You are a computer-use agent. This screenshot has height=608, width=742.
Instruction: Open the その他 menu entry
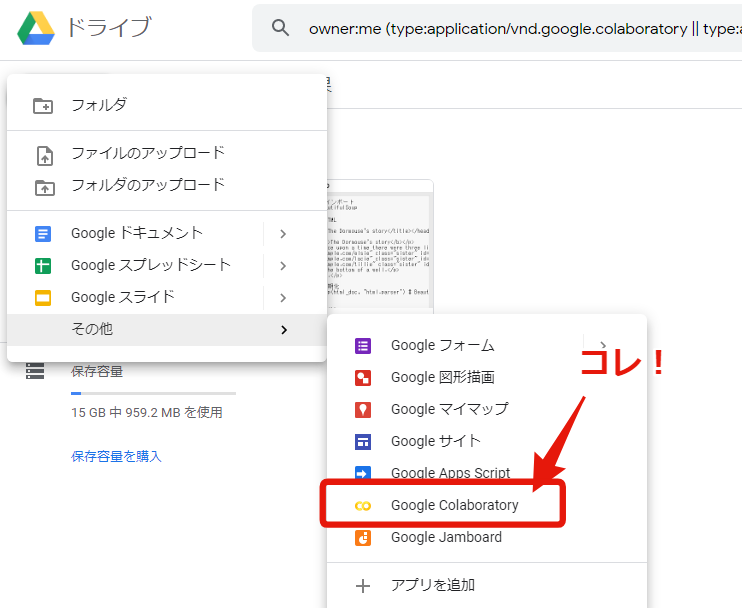tap(167, 330)
